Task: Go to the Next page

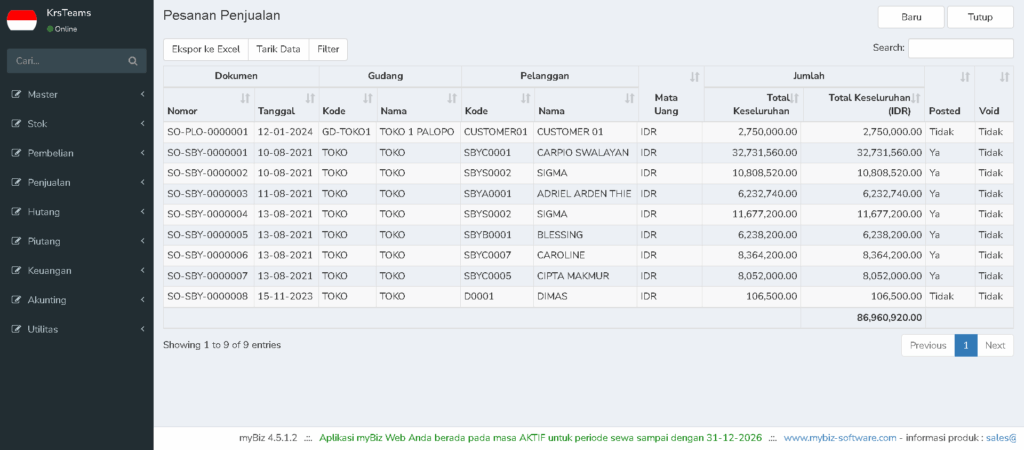Action: tap(995, 346)
